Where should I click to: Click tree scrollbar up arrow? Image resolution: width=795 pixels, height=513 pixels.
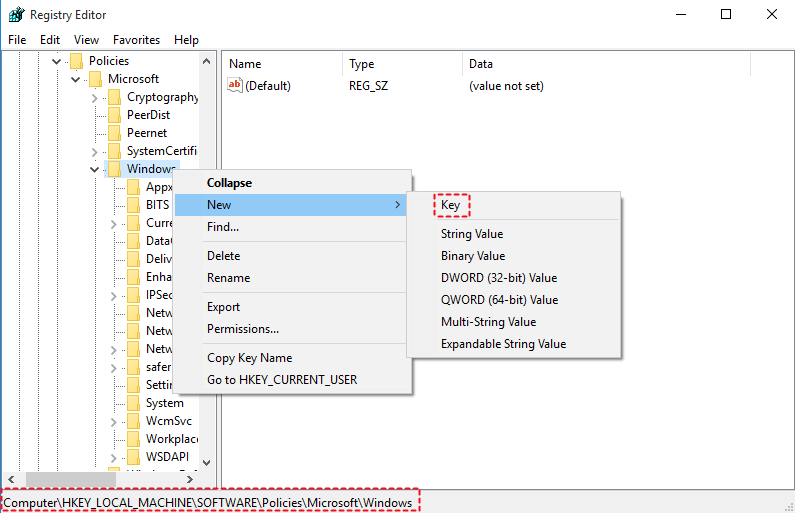tap(206, 61)
